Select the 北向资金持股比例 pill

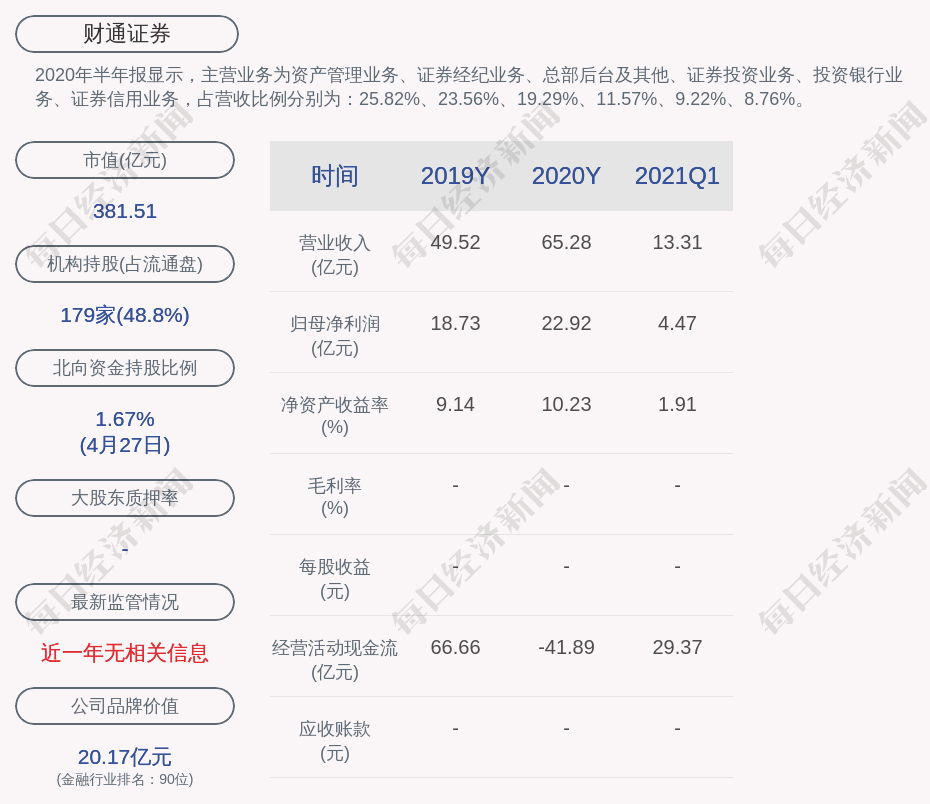(x=125, y=368)
